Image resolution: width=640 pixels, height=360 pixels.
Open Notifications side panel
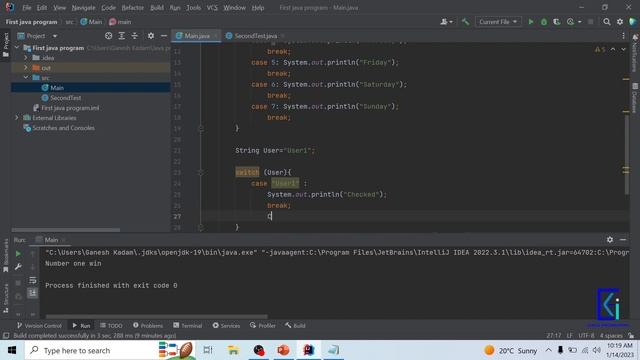(x=635, y=53)
